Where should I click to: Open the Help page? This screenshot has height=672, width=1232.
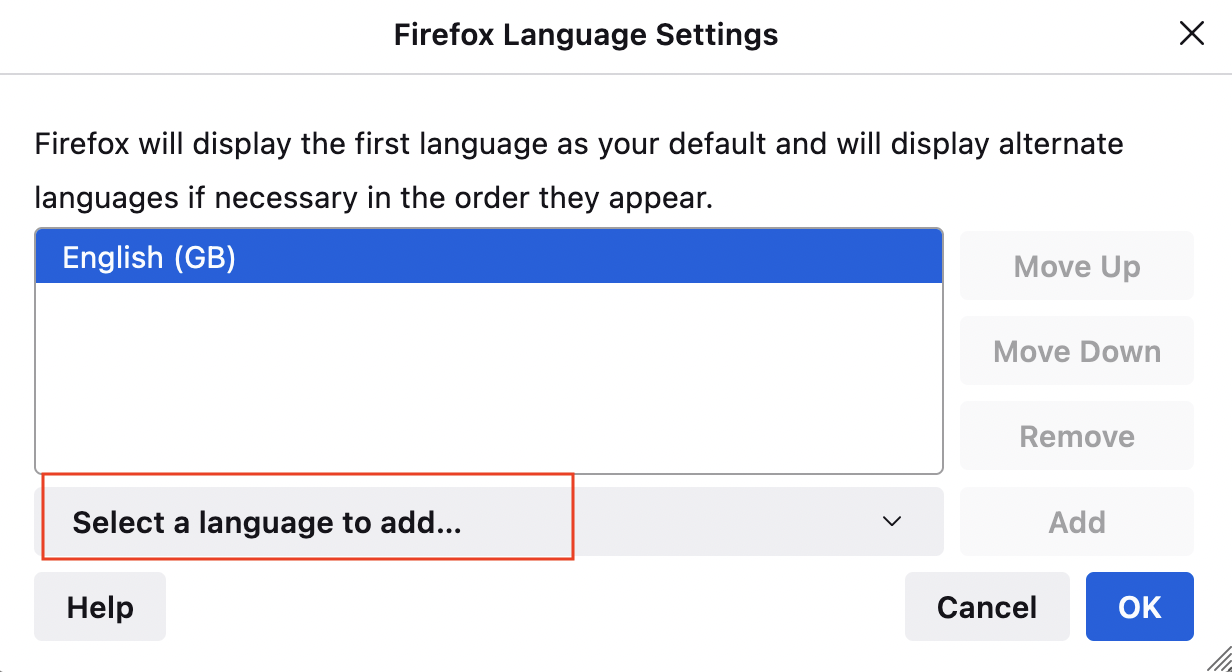100,607
